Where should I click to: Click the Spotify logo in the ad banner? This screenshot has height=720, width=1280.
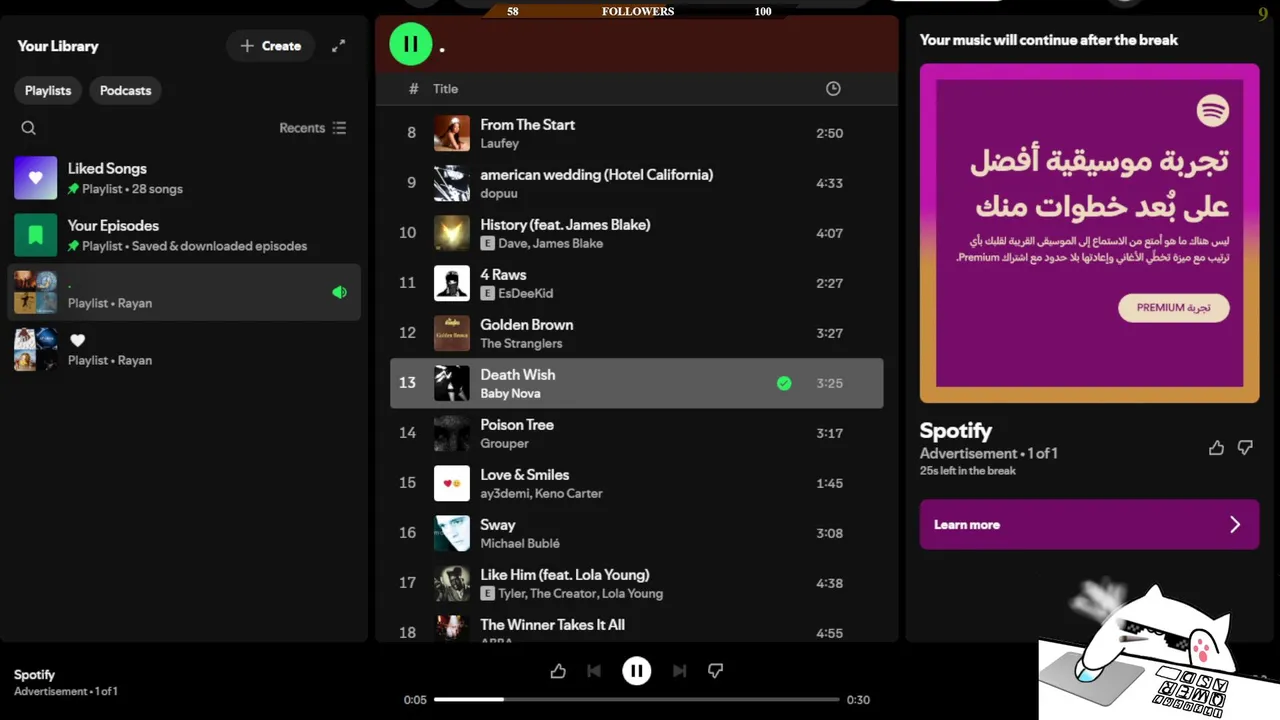(x=1213, y=110)
